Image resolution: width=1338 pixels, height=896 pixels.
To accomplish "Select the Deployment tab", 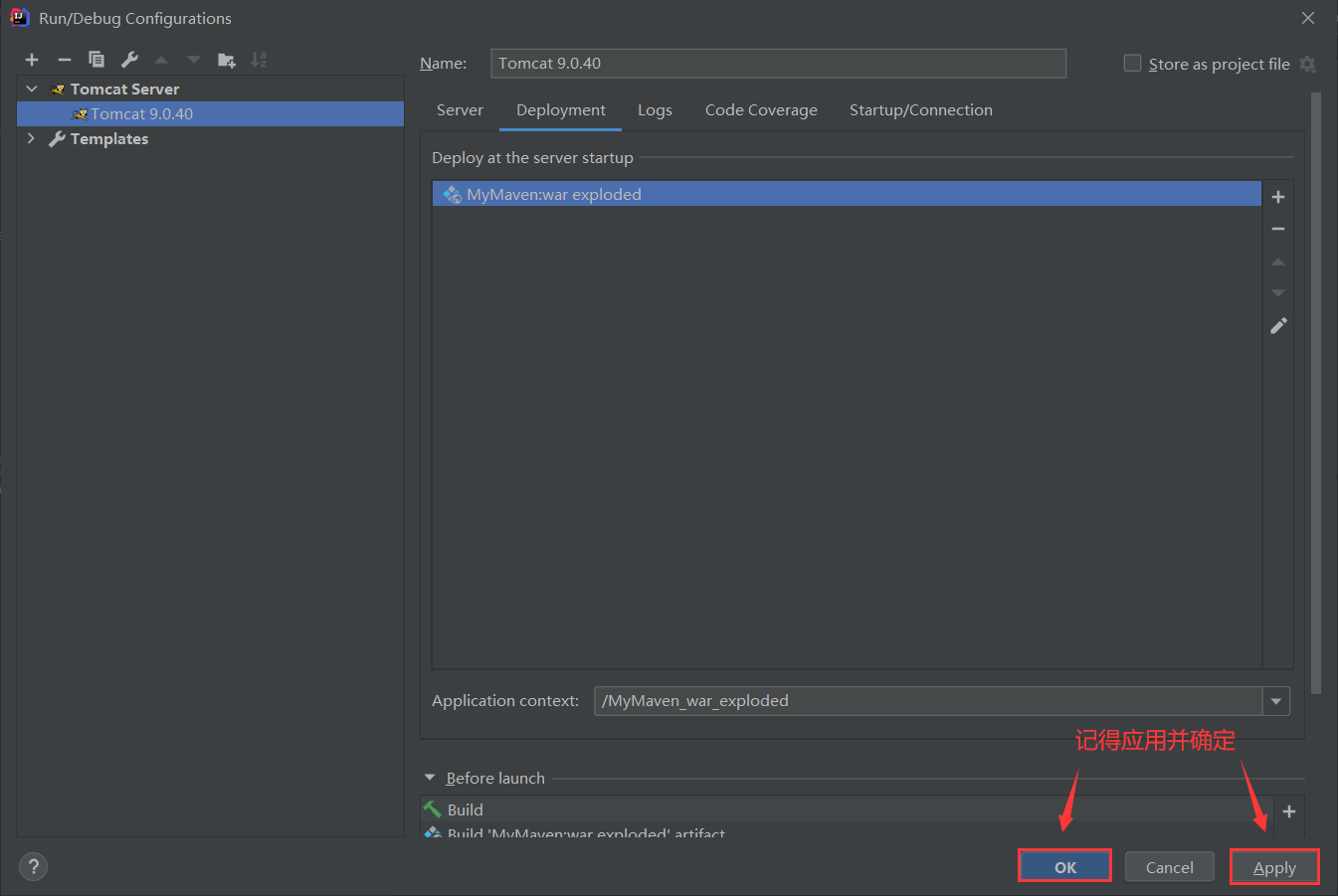I will (x=561, y=110).
